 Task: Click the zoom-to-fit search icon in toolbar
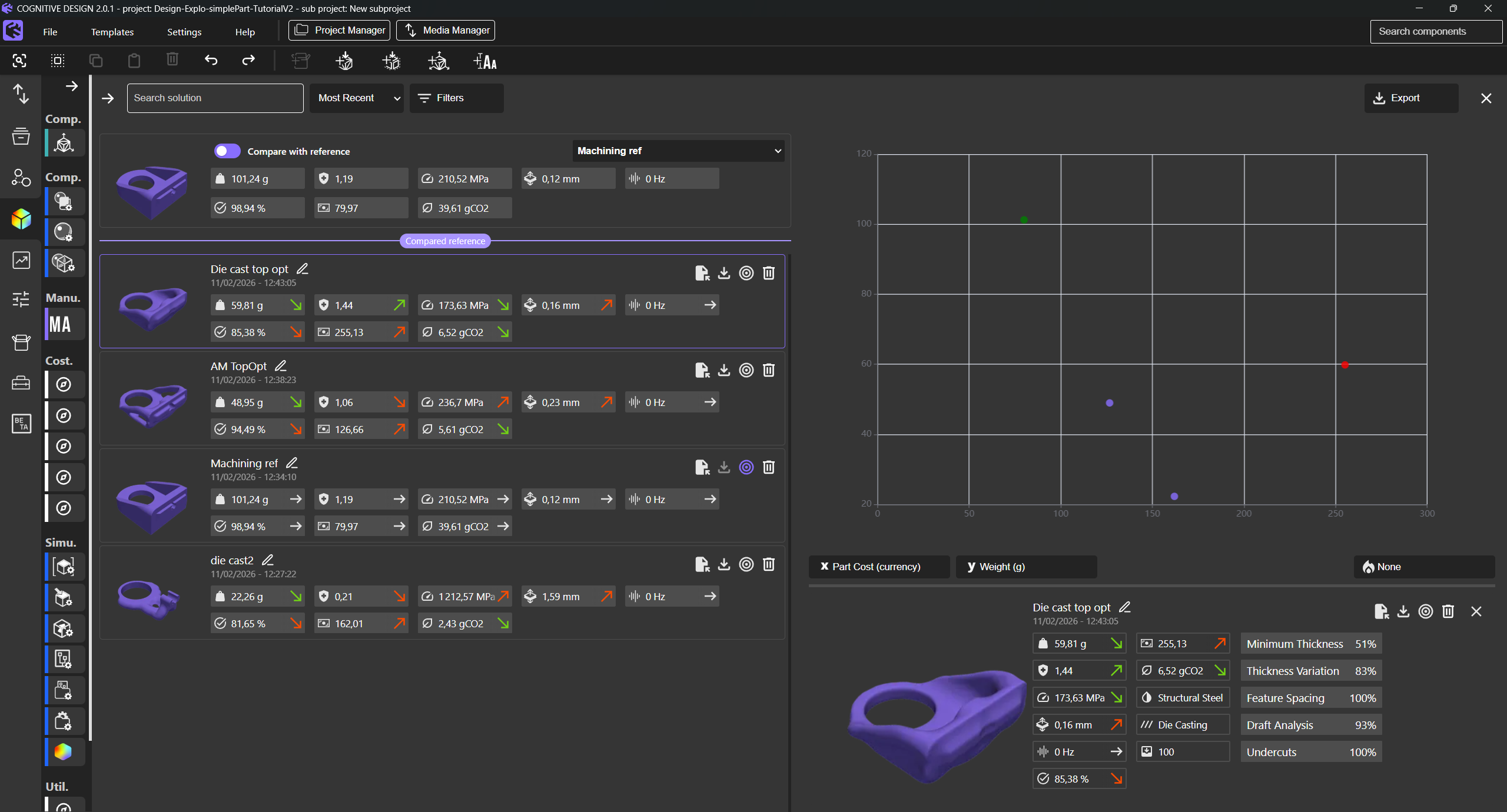[19, 61]
